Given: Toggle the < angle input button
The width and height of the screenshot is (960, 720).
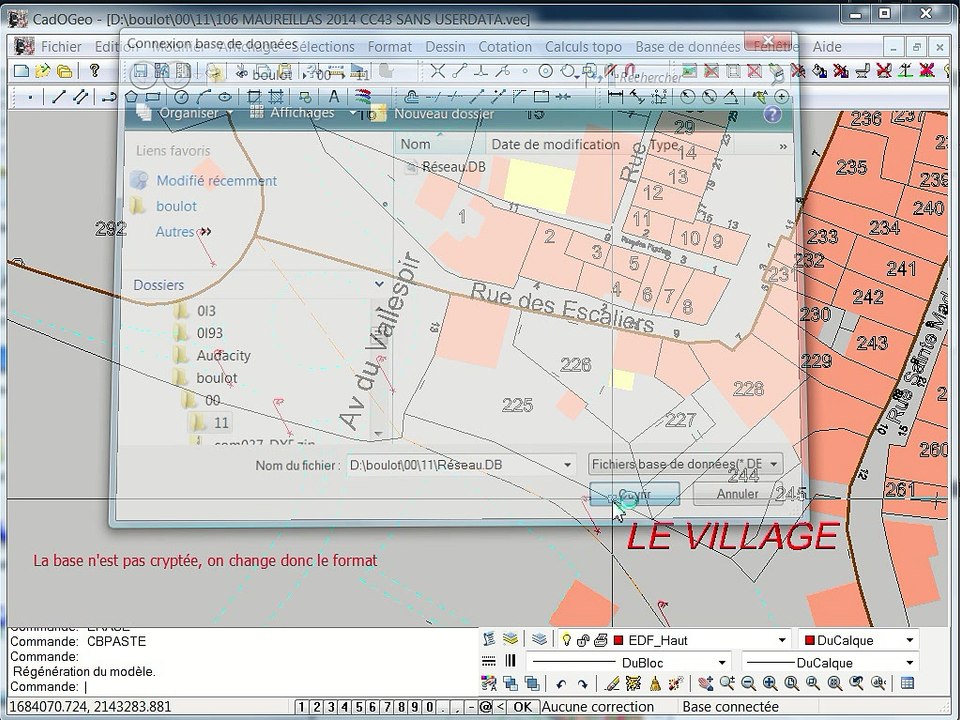Looking at the screenshot, I should click(500, 707).
